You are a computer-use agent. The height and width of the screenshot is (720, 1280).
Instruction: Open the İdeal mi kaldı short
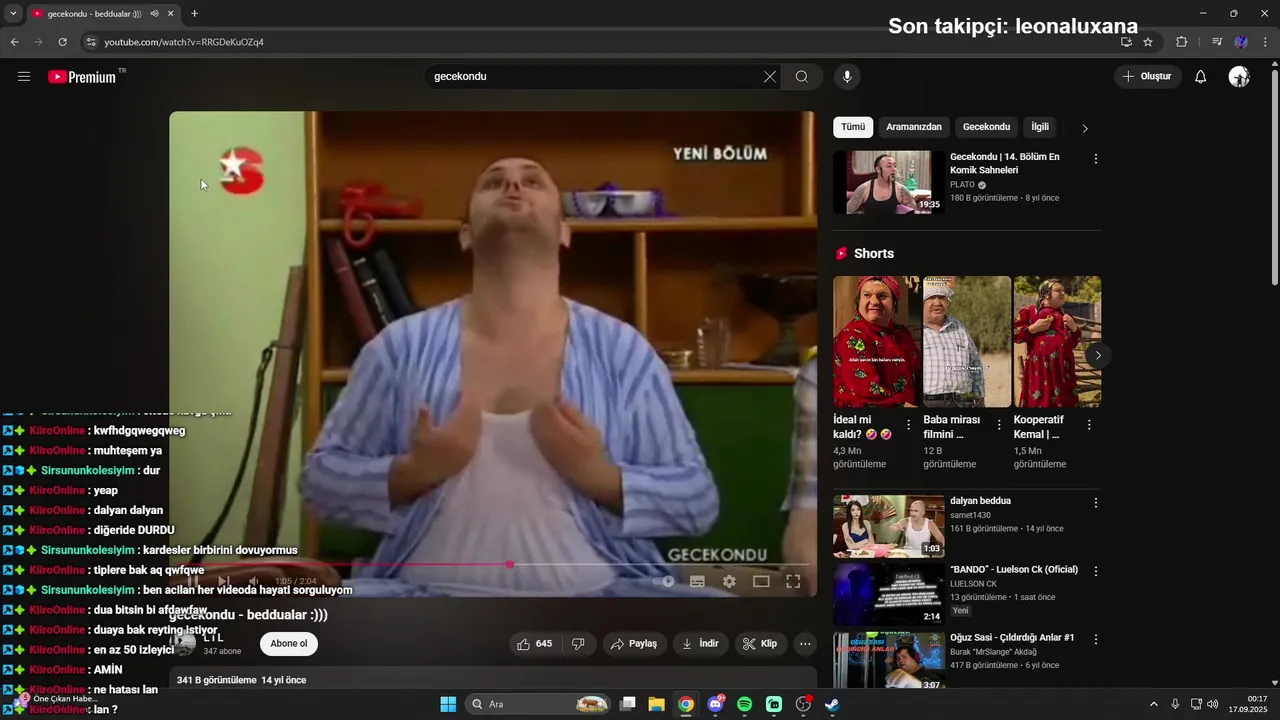pyautogui.click(x=877, y=342)
